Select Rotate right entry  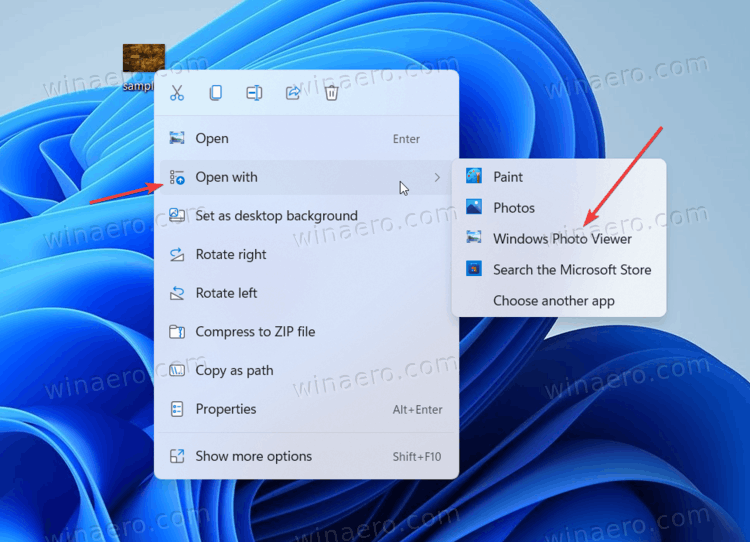[307, 254]
